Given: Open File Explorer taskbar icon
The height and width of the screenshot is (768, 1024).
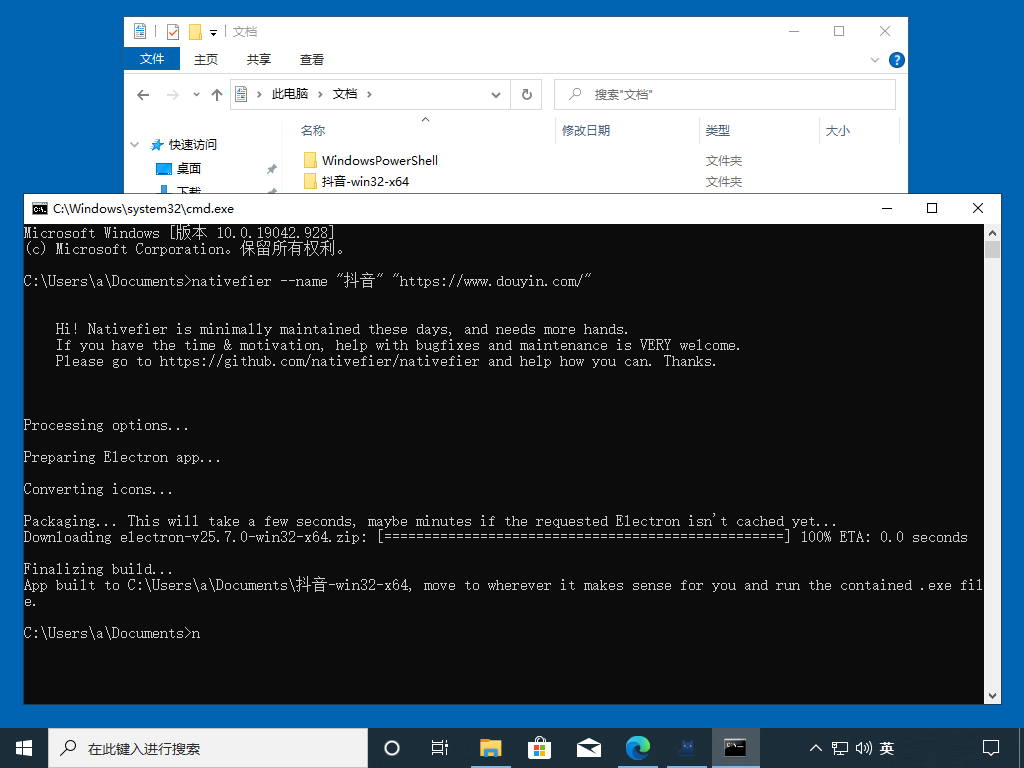Looking at the screenshot, I should point(490,748).
